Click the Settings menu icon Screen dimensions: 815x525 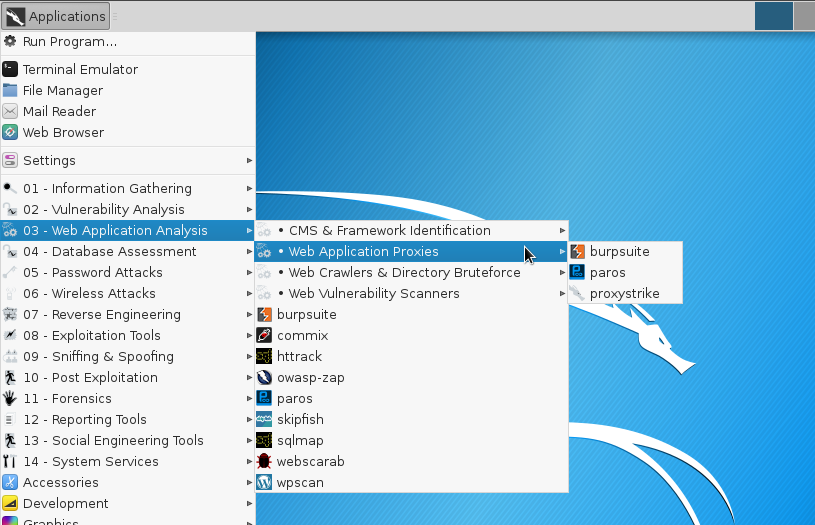[x=10, y=160]
